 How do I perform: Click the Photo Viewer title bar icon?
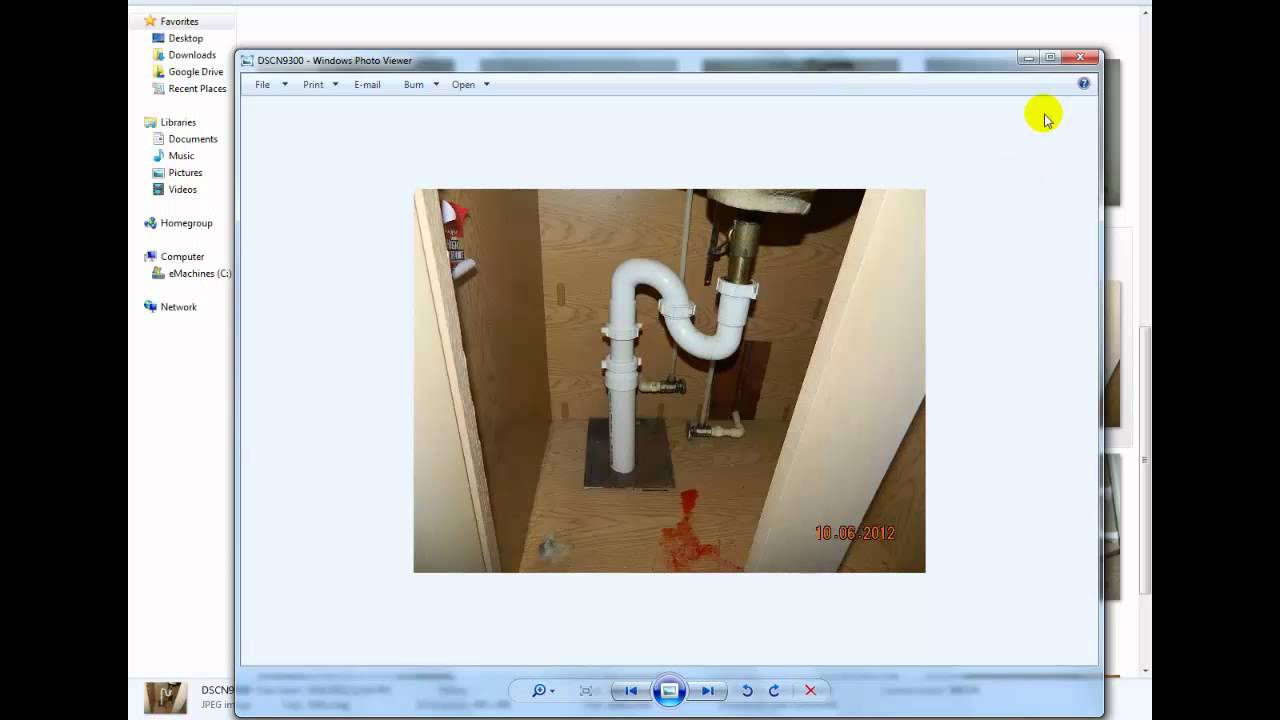point(247,61)
